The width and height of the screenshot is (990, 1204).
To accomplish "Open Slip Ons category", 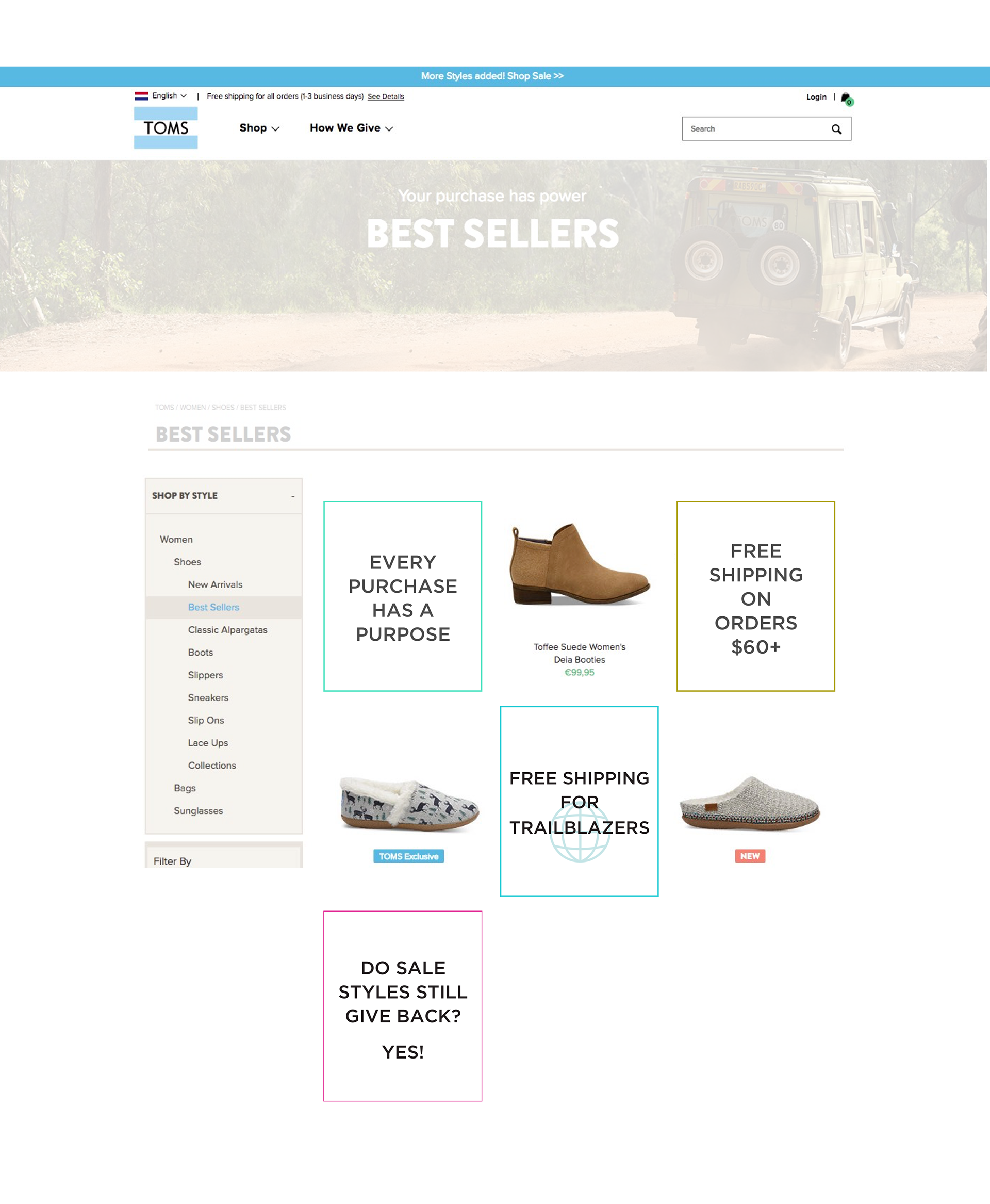I will 206,720.
